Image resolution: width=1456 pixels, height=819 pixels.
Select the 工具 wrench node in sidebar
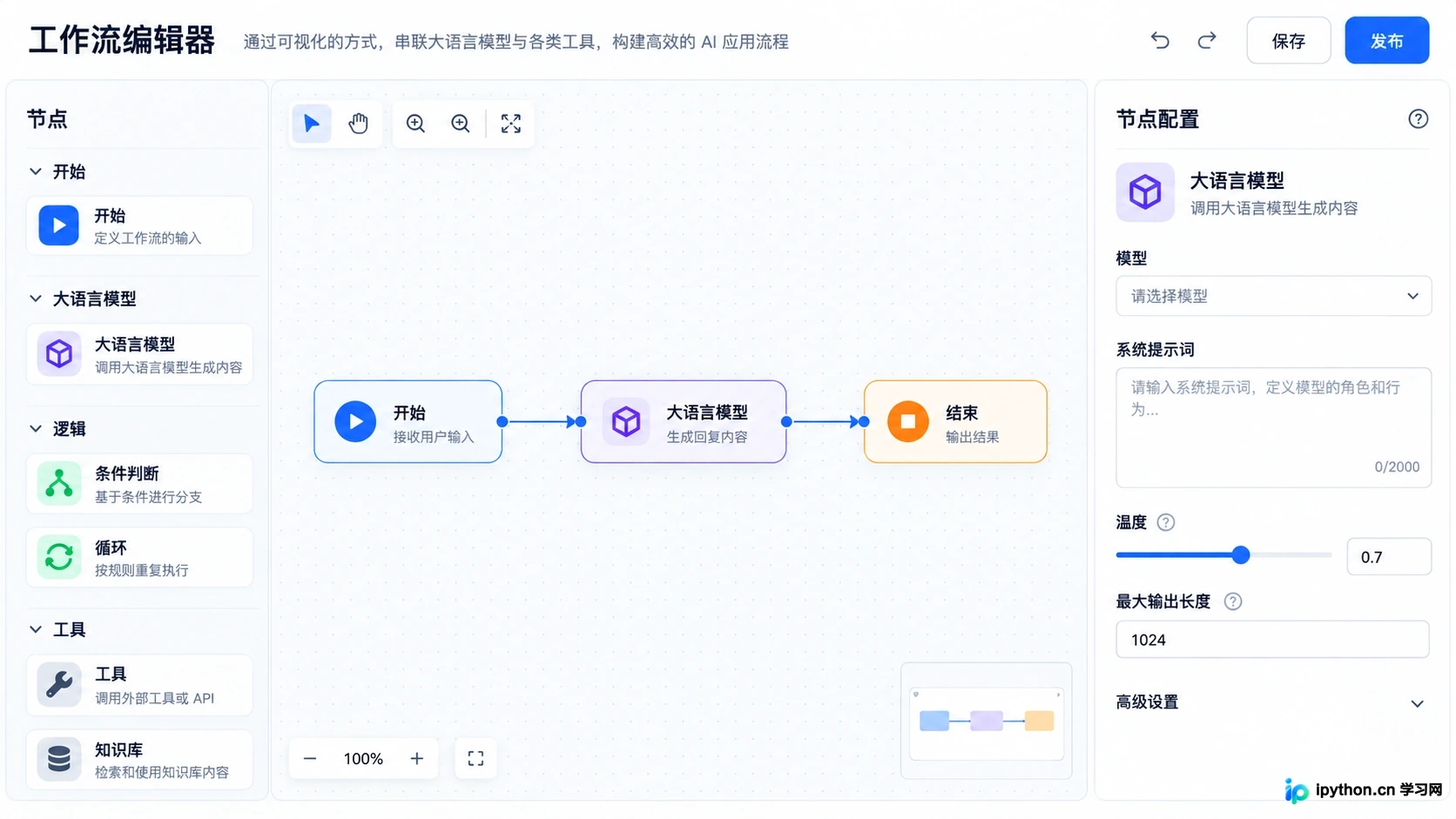click(x=139, y=685)
